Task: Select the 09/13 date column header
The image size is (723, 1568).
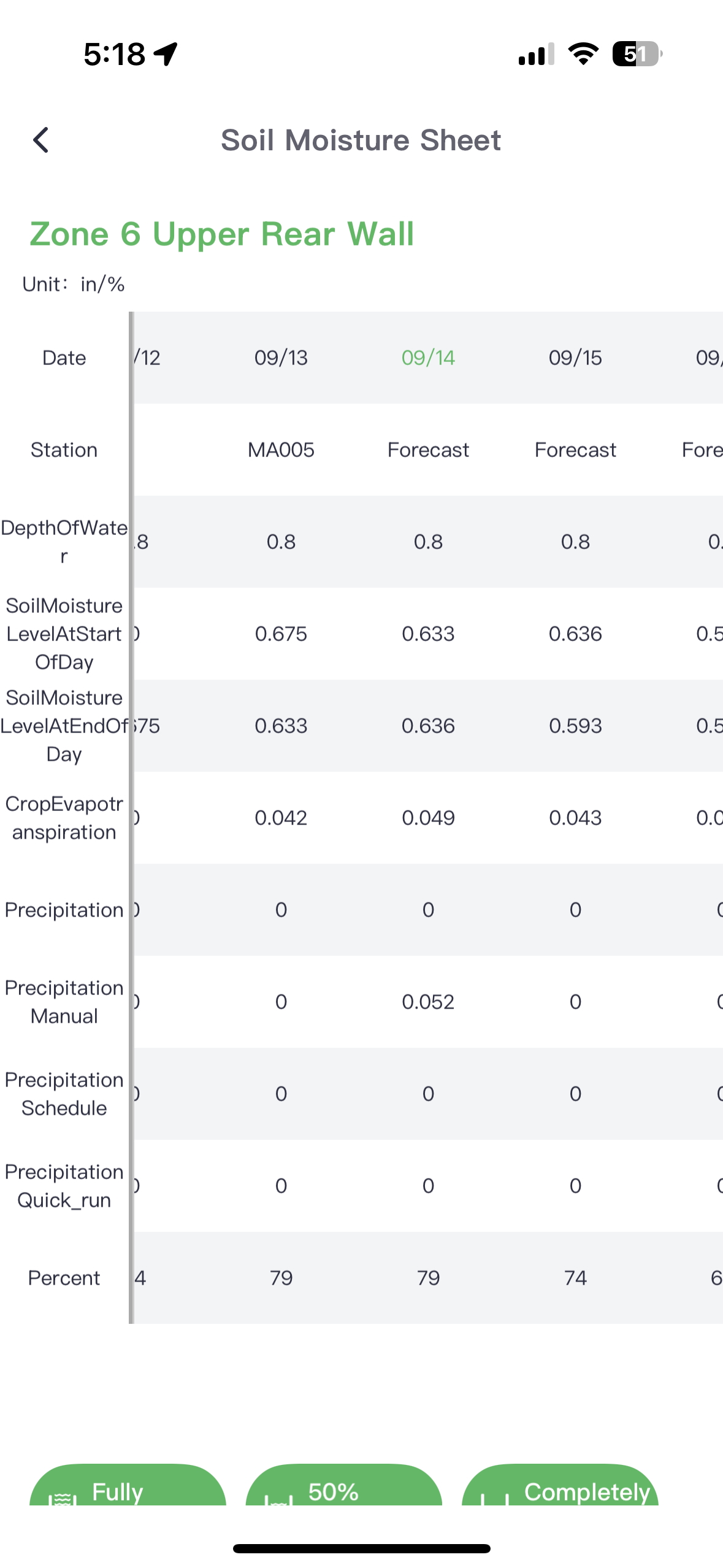Action: click(281, 358)
